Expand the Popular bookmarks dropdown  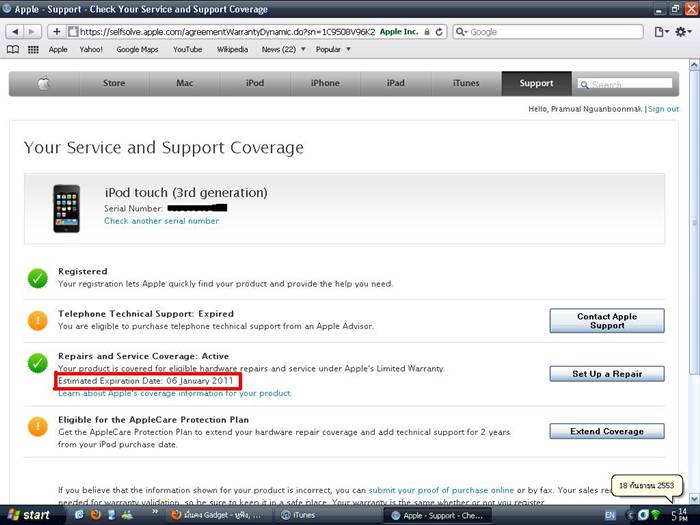click(x=331, y=49)
